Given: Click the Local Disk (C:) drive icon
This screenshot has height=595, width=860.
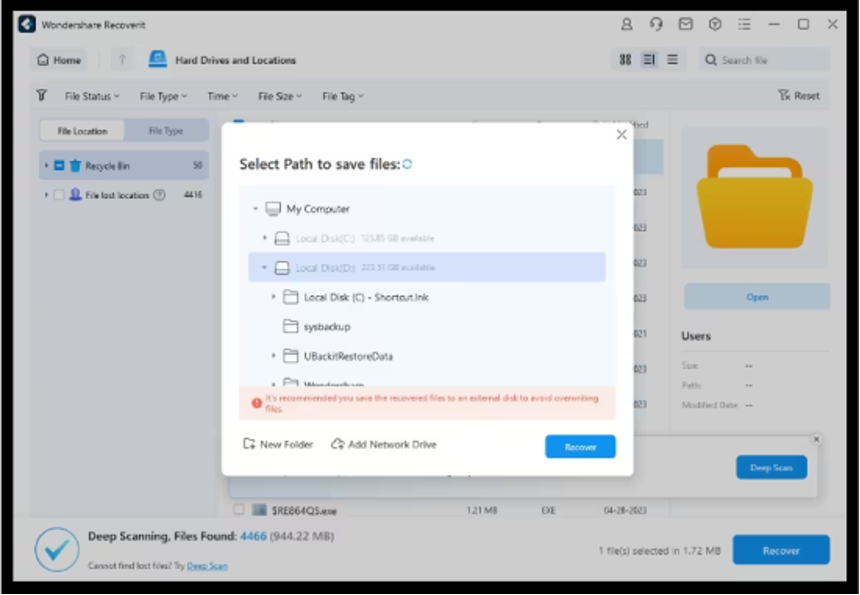Looking at the screenshot, I should point(282,238).
